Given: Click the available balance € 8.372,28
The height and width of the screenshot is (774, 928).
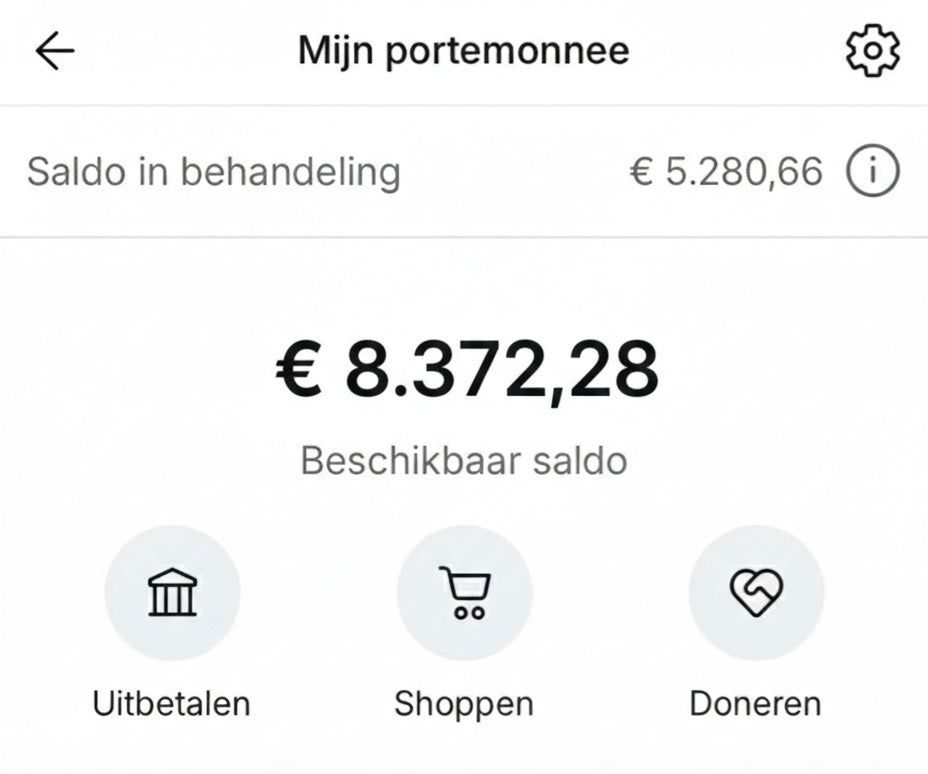Looking at the screenshot, I should click(x=467, y=370).
